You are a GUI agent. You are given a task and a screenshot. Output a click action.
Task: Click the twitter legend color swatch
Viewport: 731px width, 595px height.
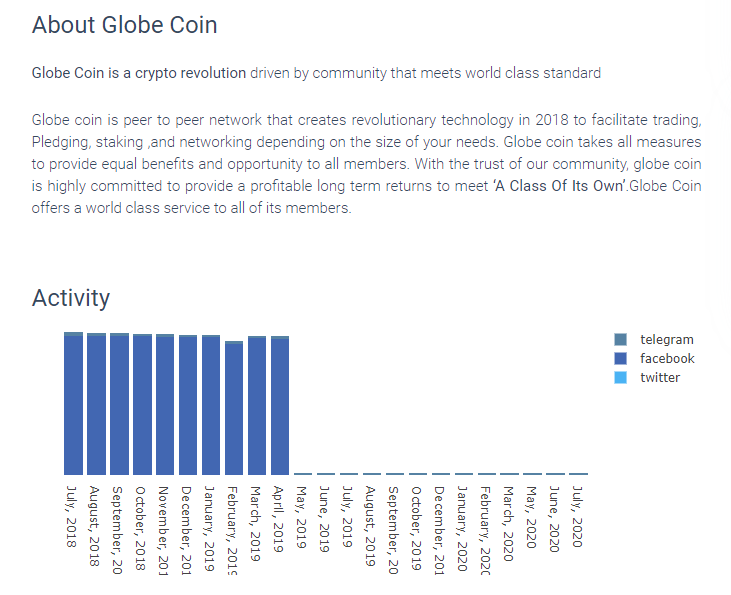(x=620, y=378)
